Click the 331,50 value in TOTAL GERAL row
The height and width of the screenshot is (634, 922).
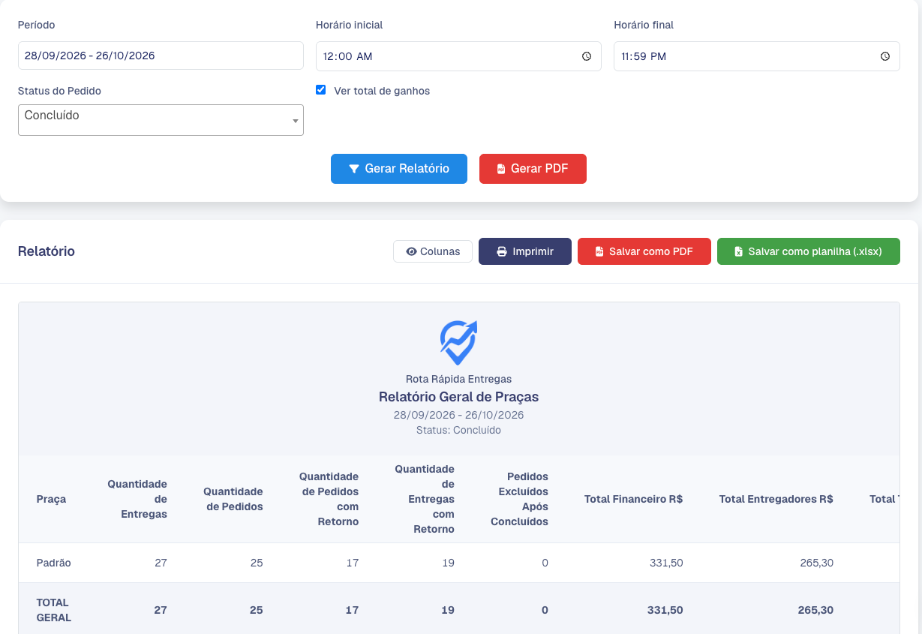[x=665, y=610]
